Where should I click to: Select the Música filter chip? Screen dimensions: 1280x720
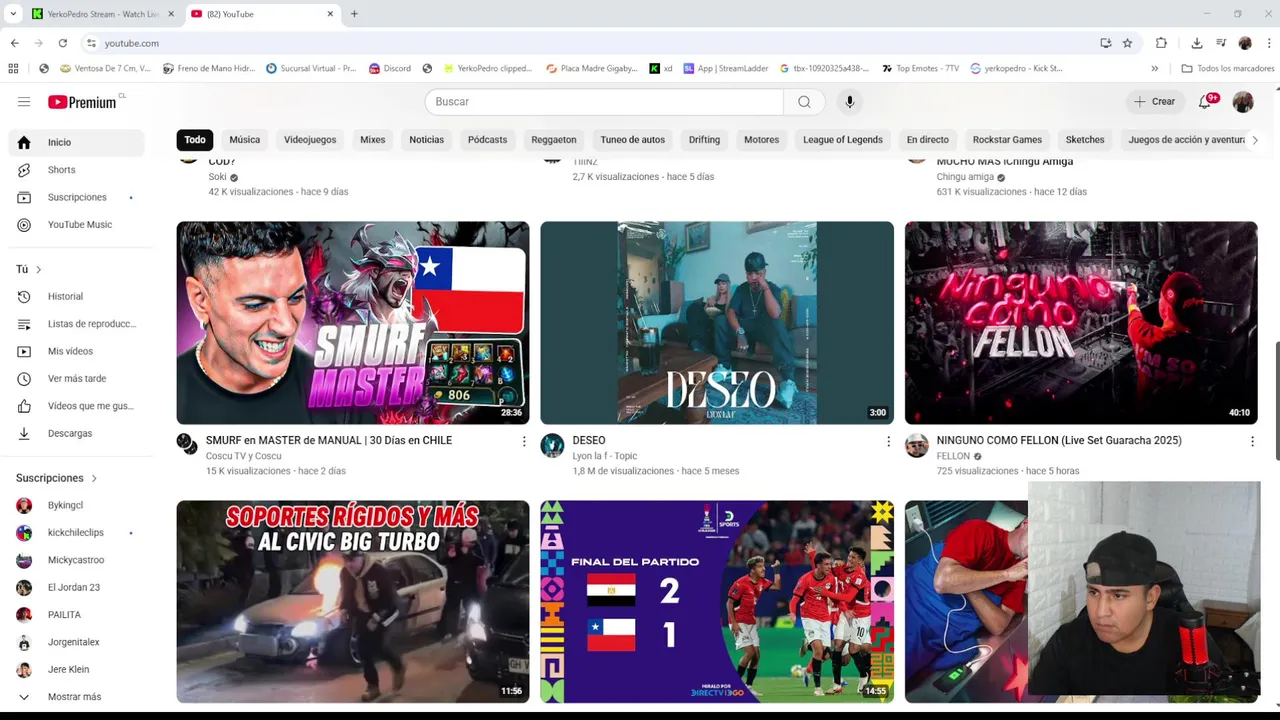point(244,140)
